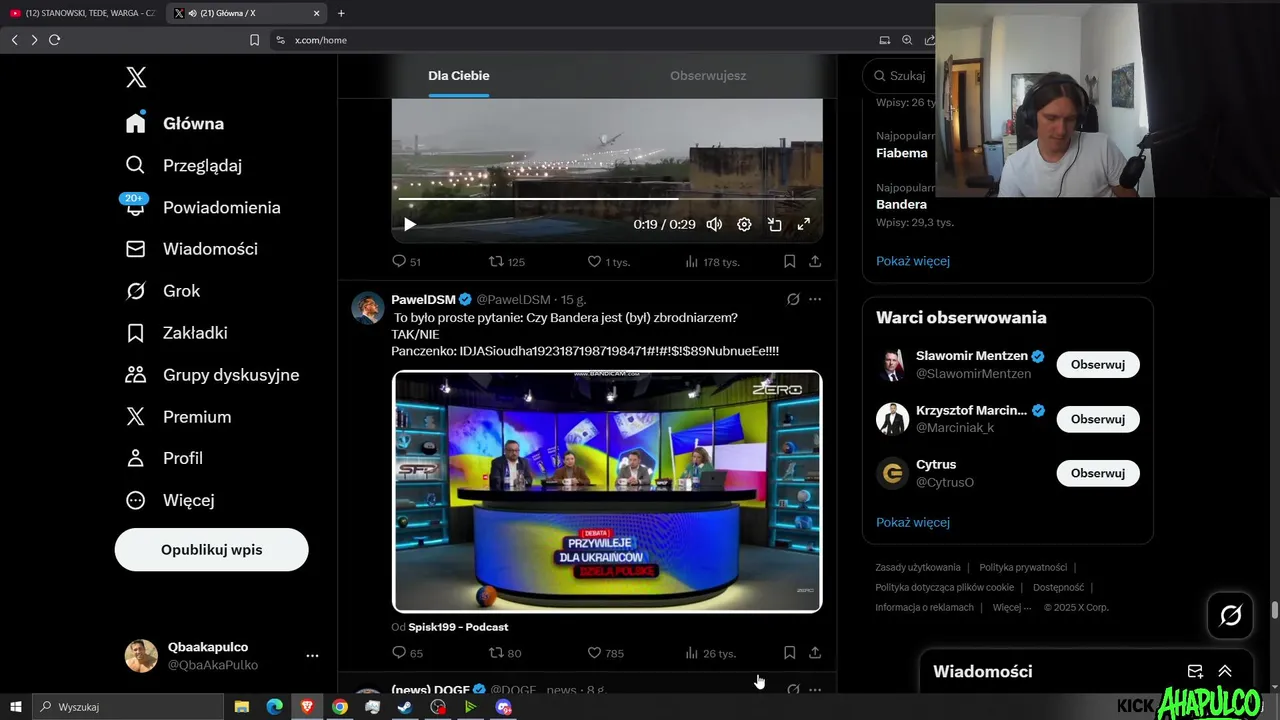Open the Fiabema trending topic

[902, 153]
